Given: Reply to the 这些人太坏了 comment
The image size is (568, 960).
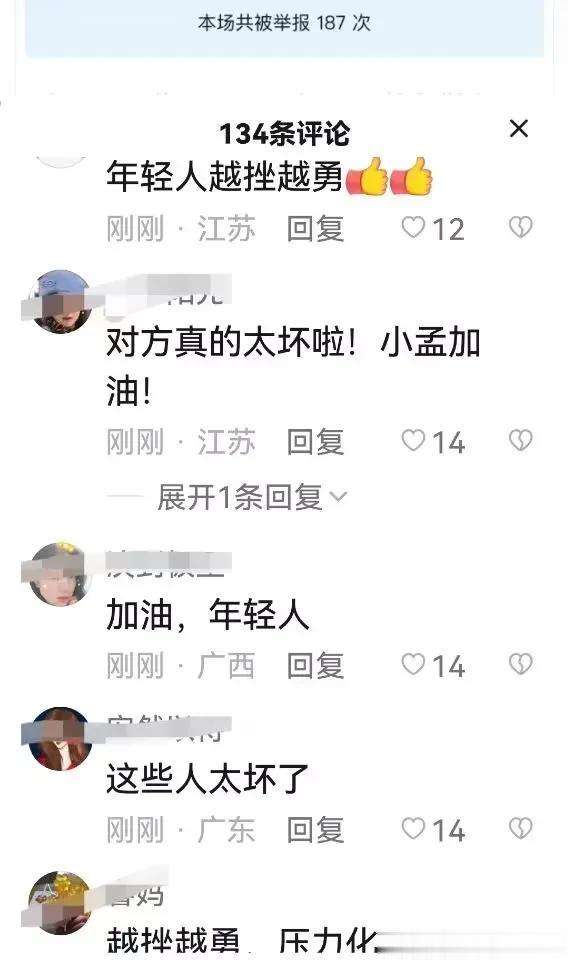Looking at the screenshot, I should [x=315, y=830].
